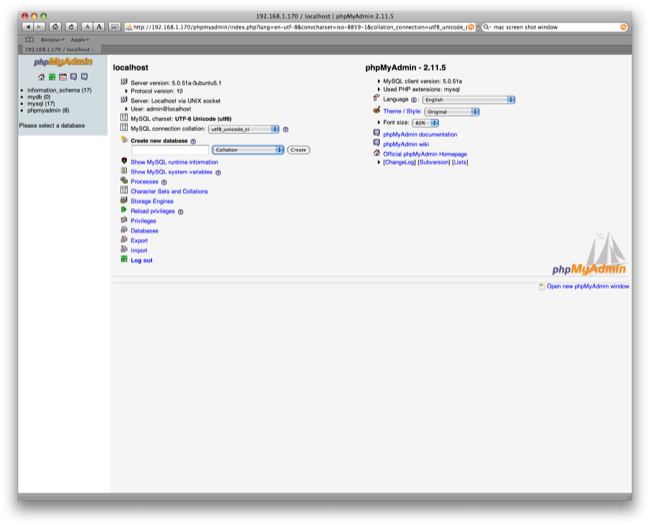The image size is (650, 525).
Task: Open the Subversion link
Action: (434, 163)
